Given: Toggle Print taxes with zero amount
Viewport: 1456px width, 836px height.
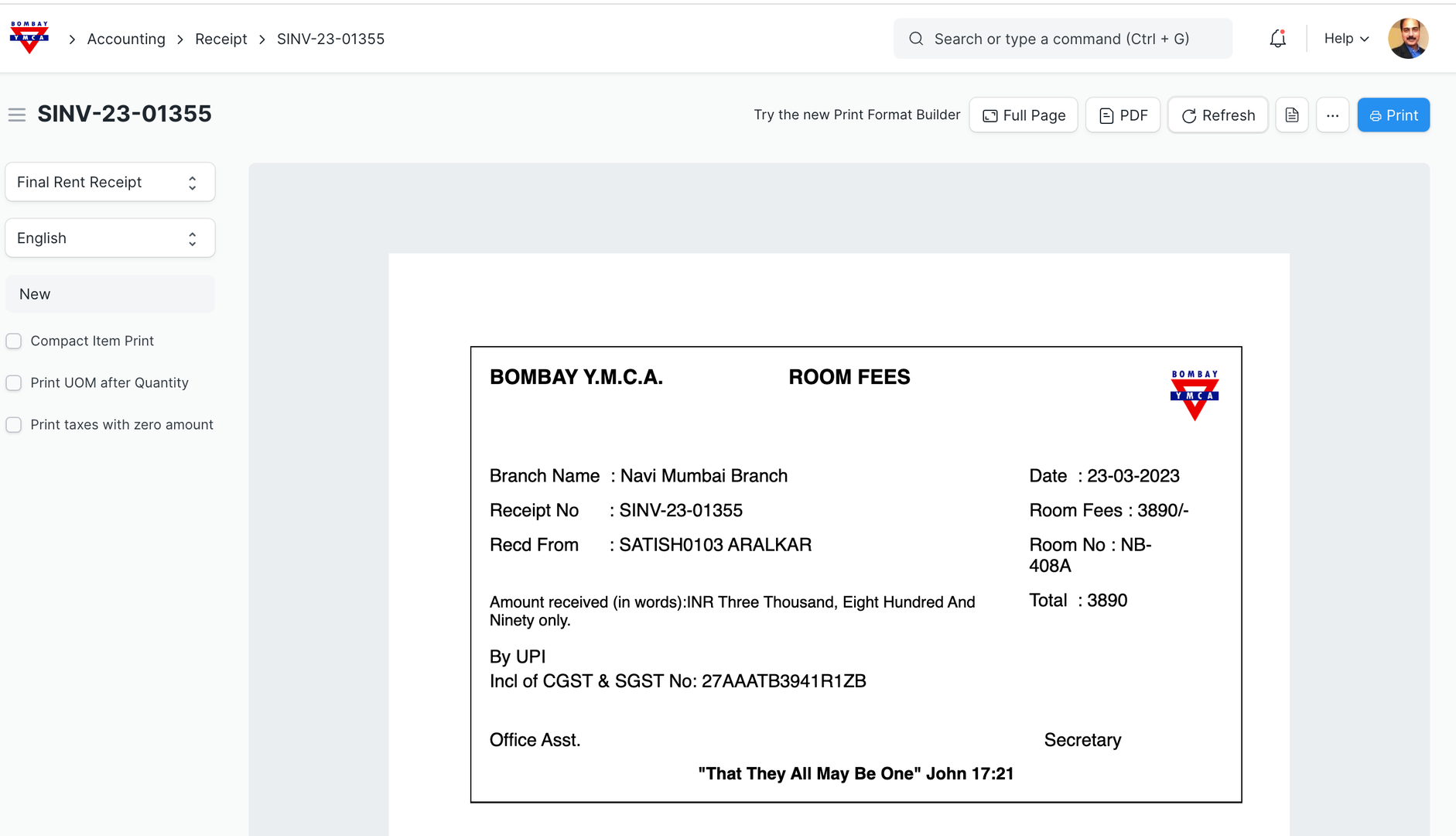Looking at the screenshot, I should coord(14,425).
